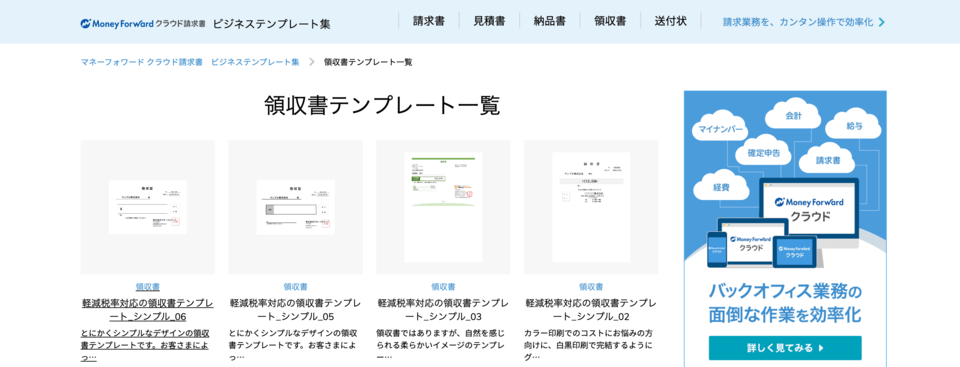Click the 領収書テンプレート一覧 breadcrumb text
Screen dimensions: 960x367
pyautogui.click(x=368, y=62)
